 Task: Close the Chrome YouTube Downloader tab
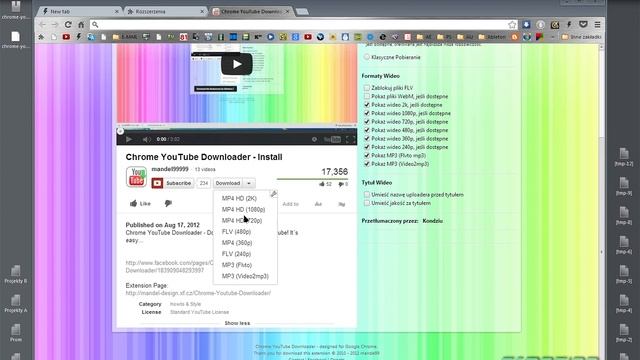[287, 11]
